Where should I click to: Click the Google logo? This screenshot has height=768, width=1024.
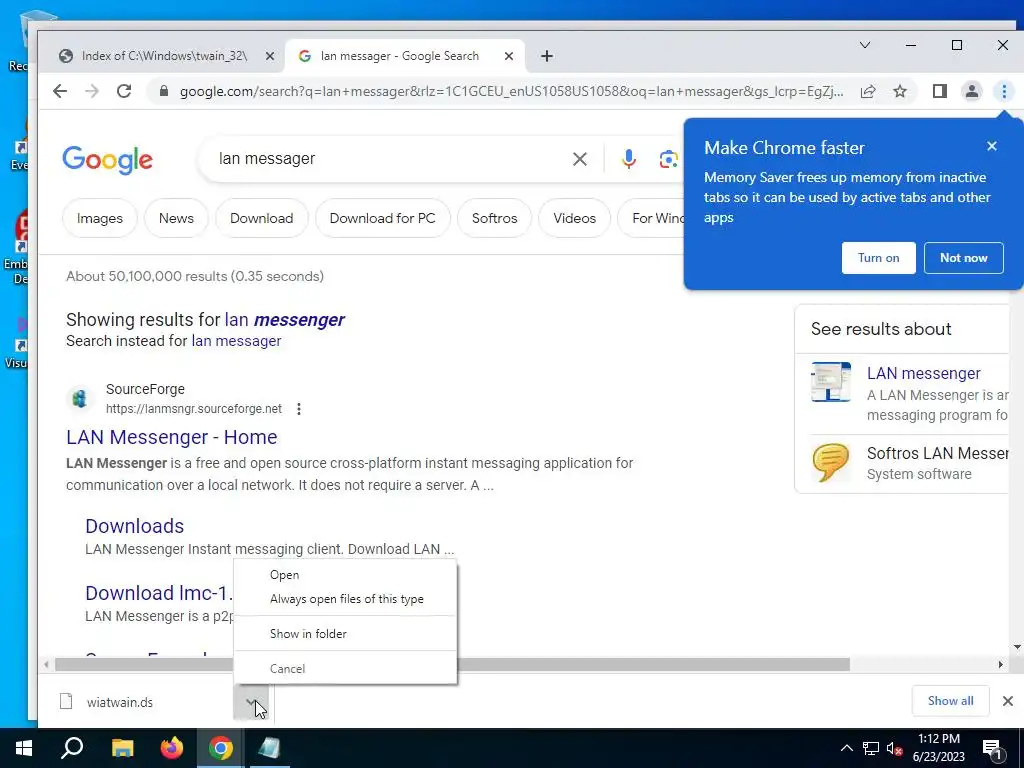pos(108,160)
